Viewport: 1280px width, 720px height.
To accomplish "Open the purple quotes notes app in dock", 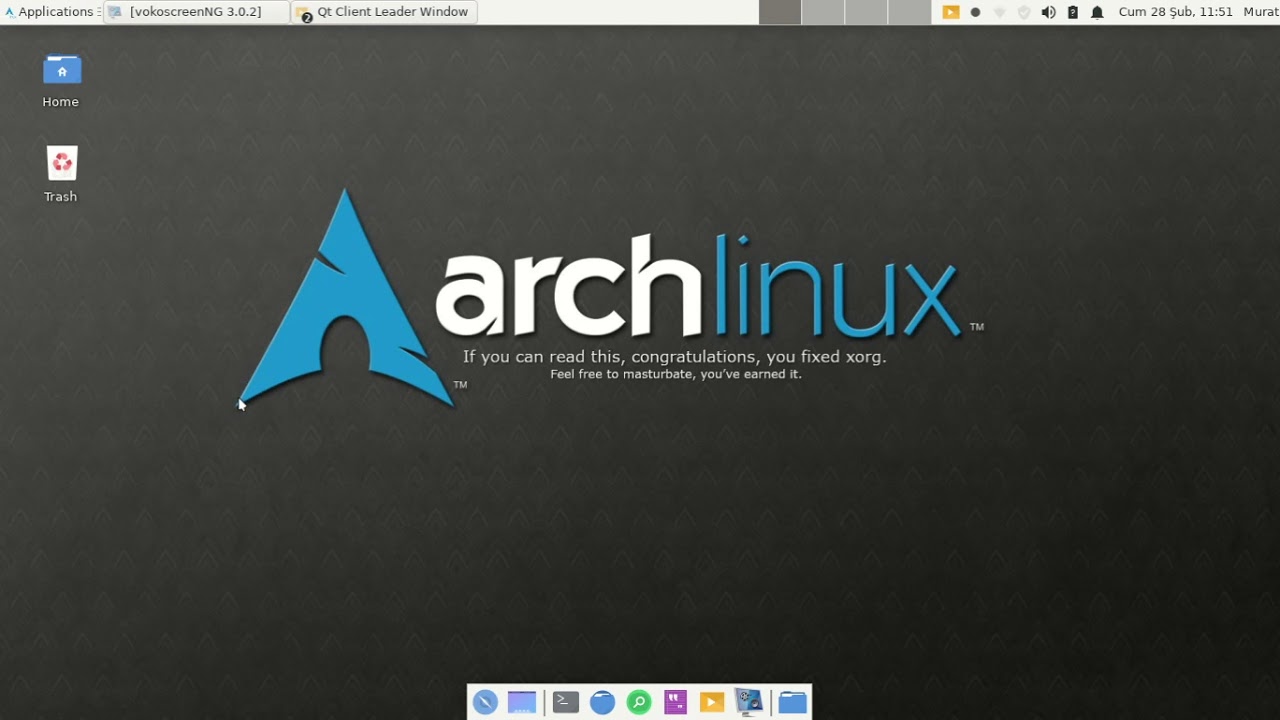I will tap(676, 702).
